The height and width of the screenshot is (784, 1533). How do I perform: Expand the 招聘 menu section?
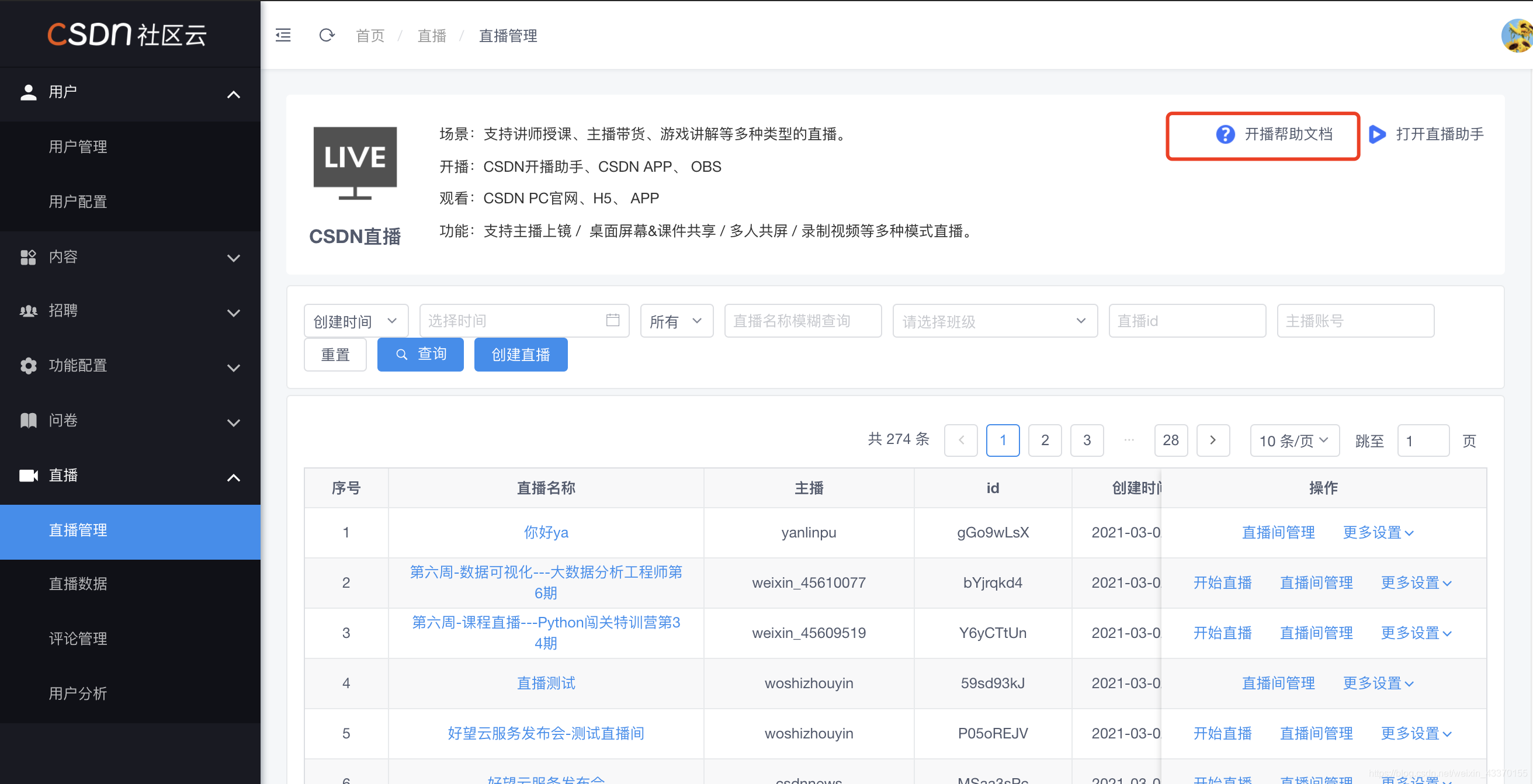(234, 313)
